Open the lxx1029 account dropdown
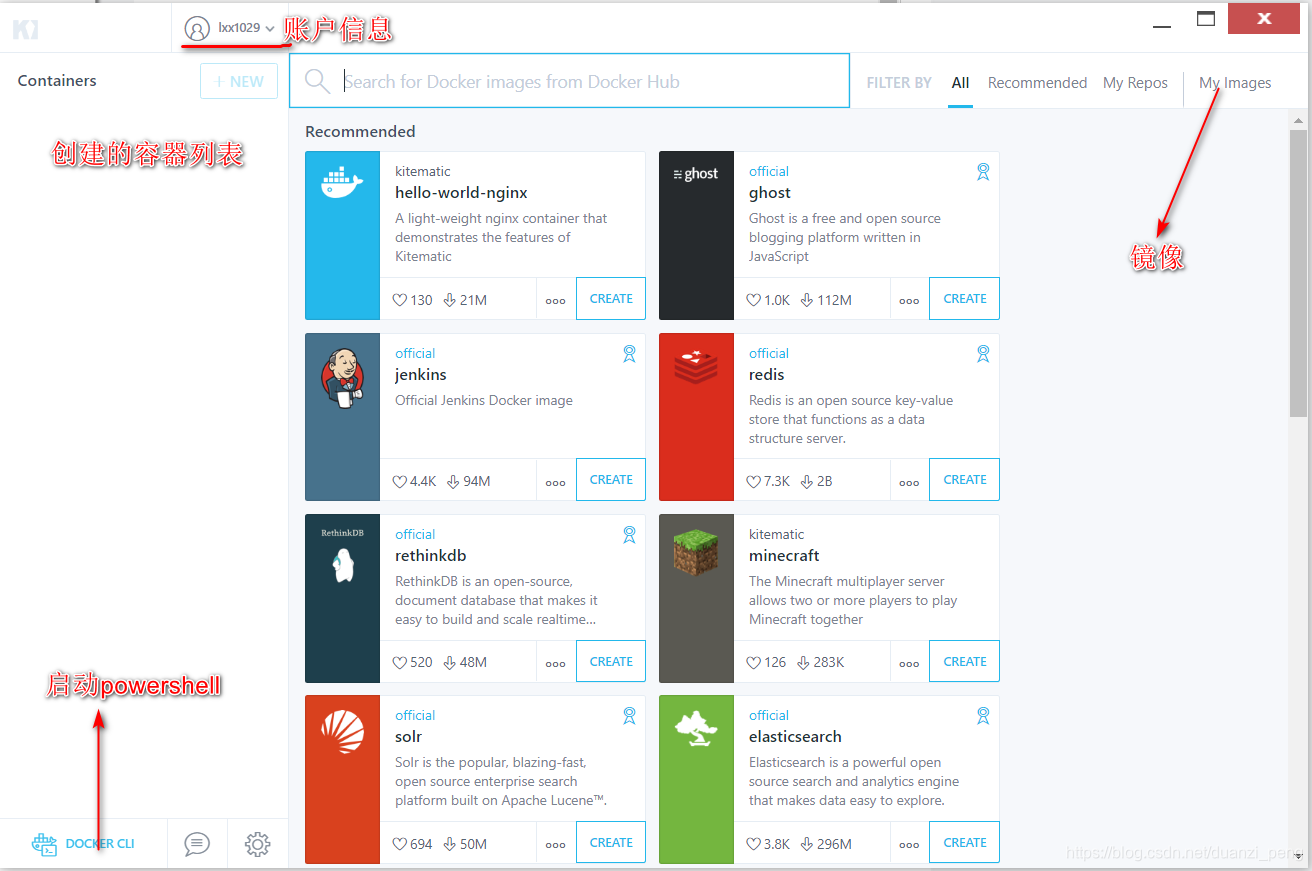 coord(230,28)
